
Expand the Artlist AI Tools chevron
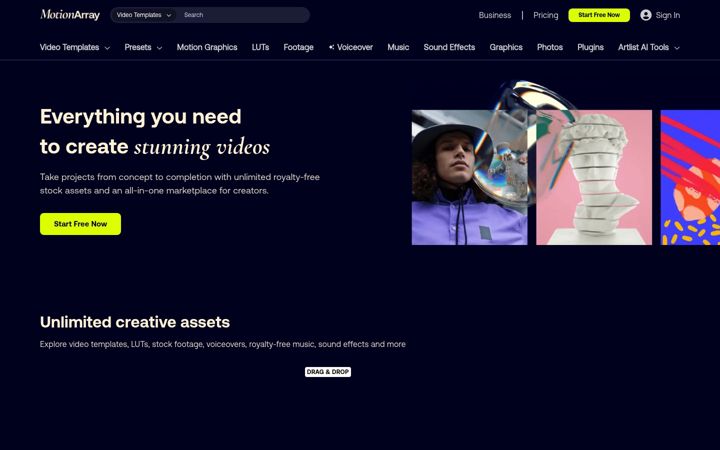point(676,48)
